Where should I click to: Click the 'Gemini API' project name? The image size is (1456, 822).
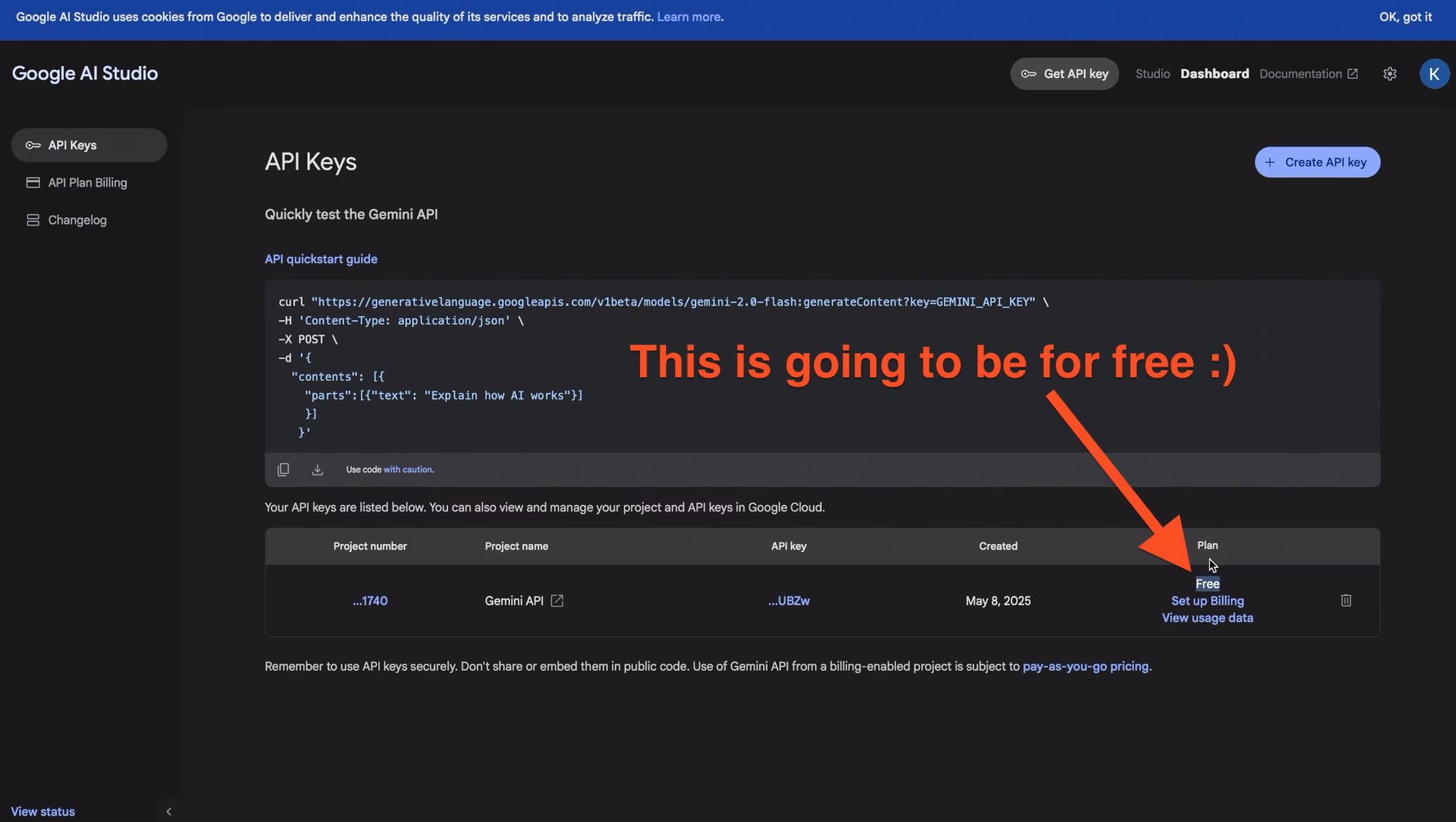[513, 601]
